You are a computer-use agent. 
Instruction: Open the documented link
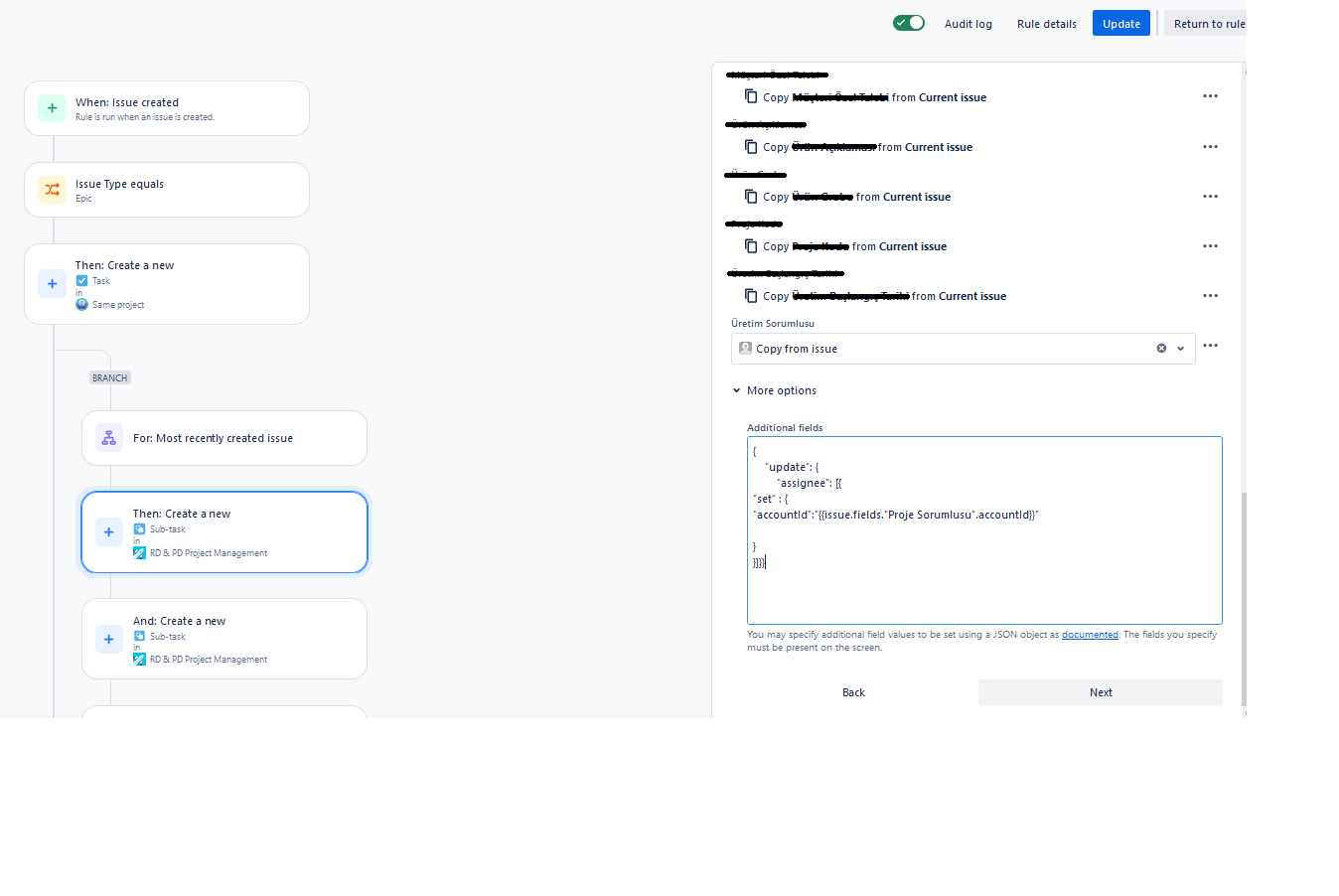click(1090, 635)
